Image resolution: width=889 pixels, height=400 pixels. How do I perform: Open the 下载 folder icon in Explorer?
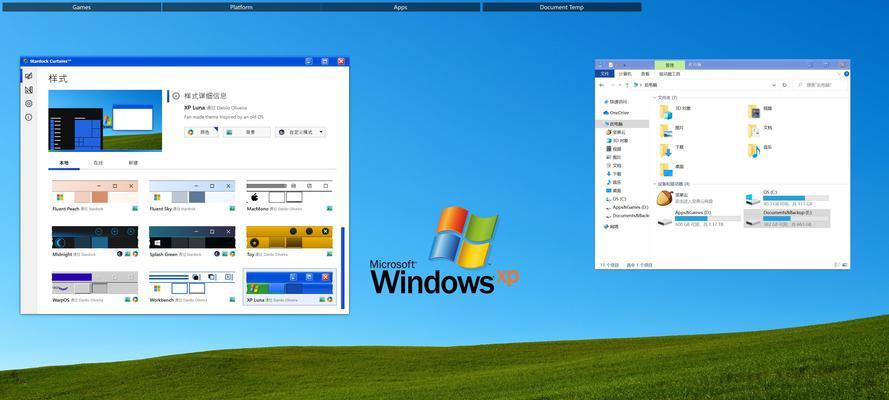tap(665, 150)
